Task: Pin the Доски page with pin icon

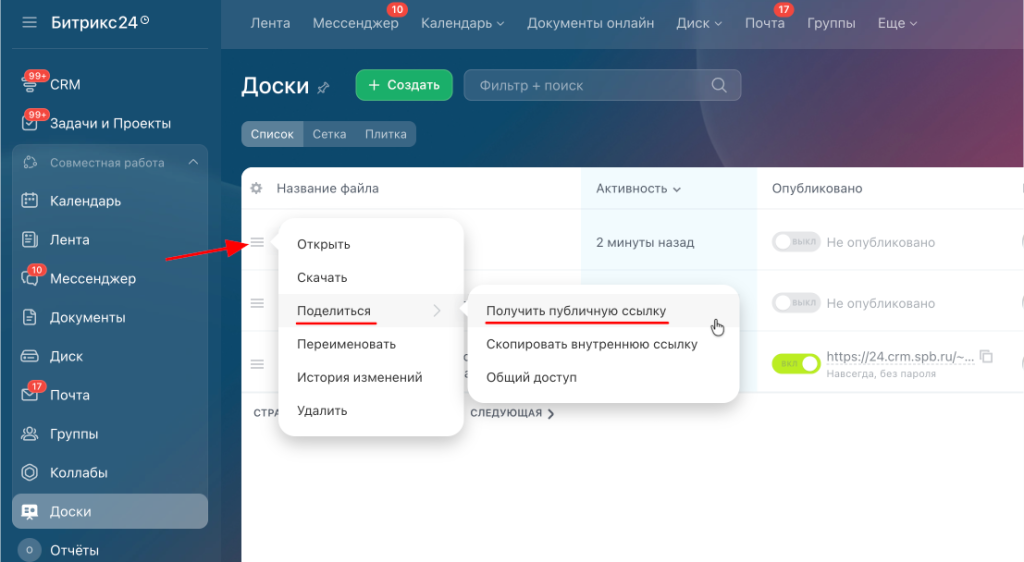Action: click(x=323, y=87)
